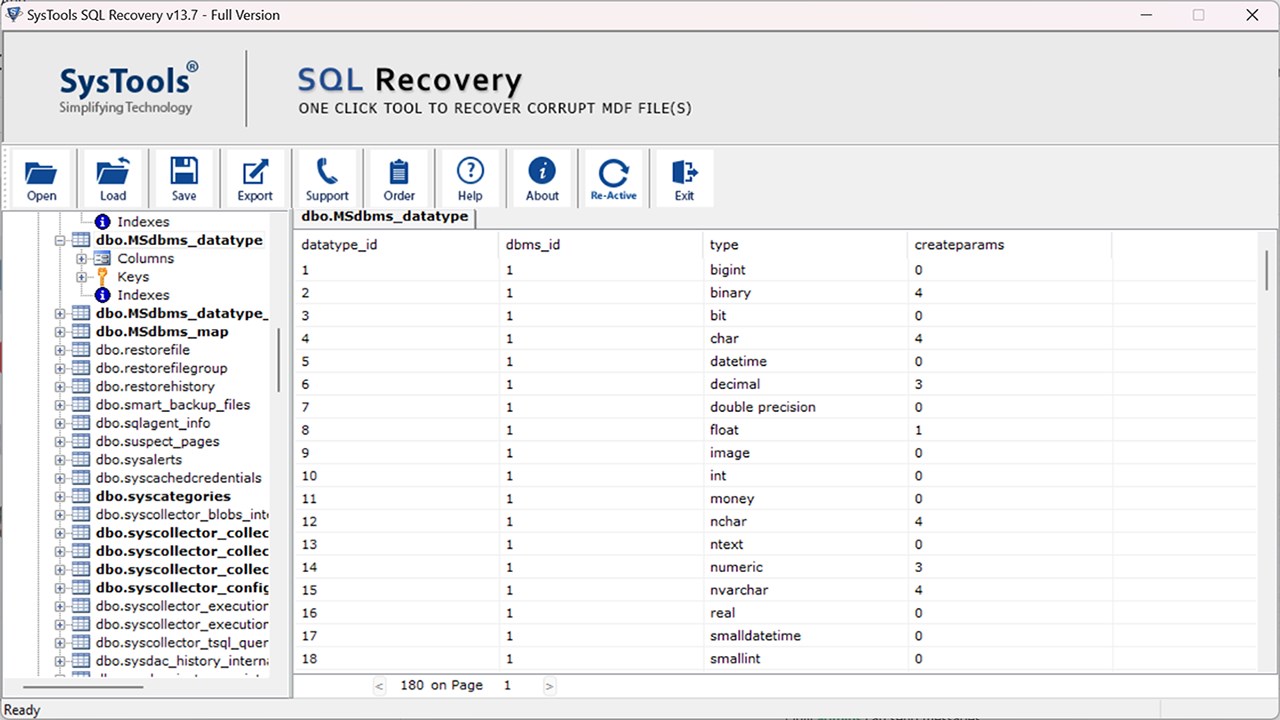This screenshot has width=1280, height=720.
Task: Expand the dbo.MSdbms_map node
Action: (60, 332)
